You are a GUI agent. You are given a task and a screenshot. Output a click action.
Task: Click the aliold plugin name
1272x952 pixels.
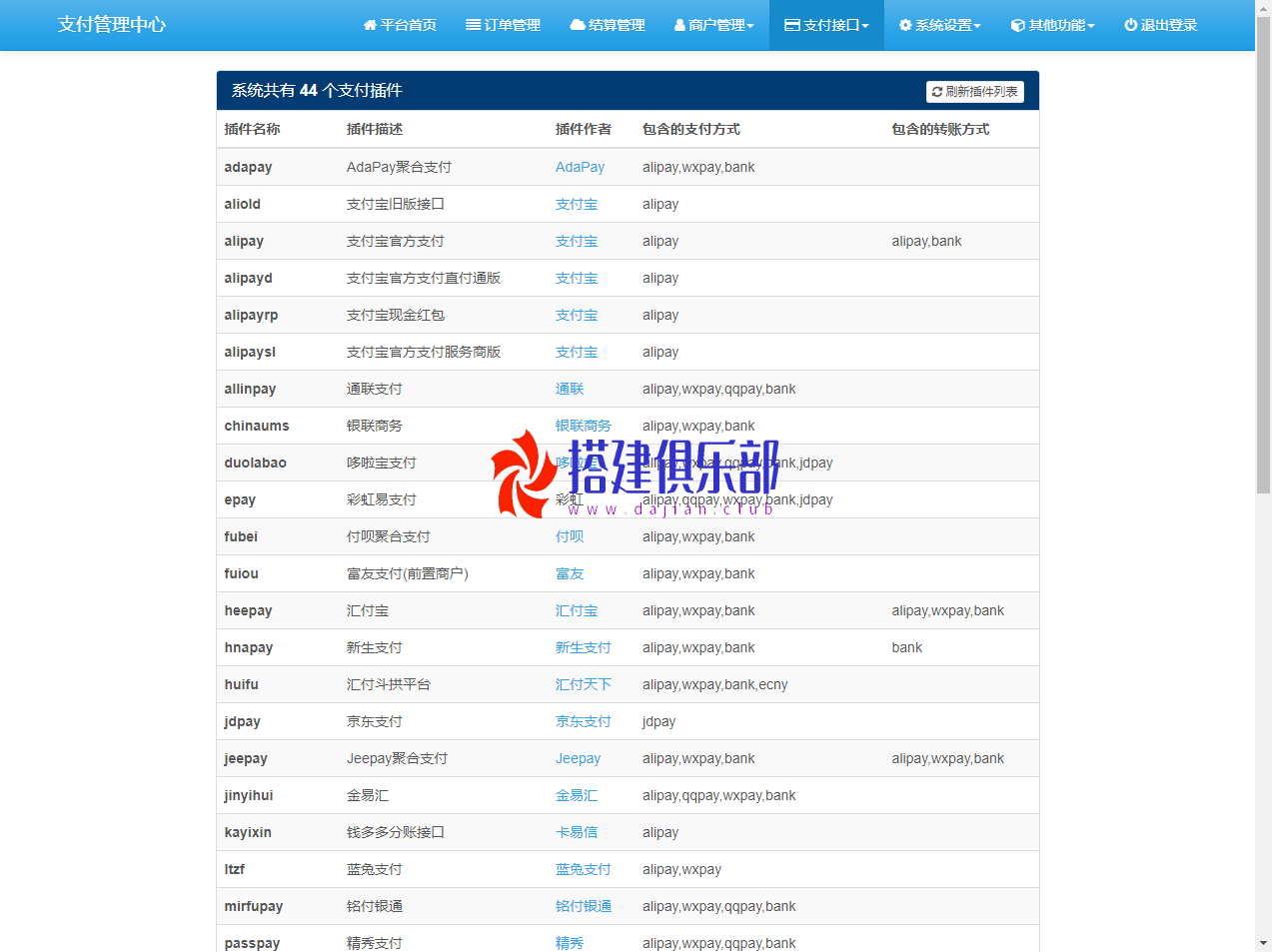[243, 204]
